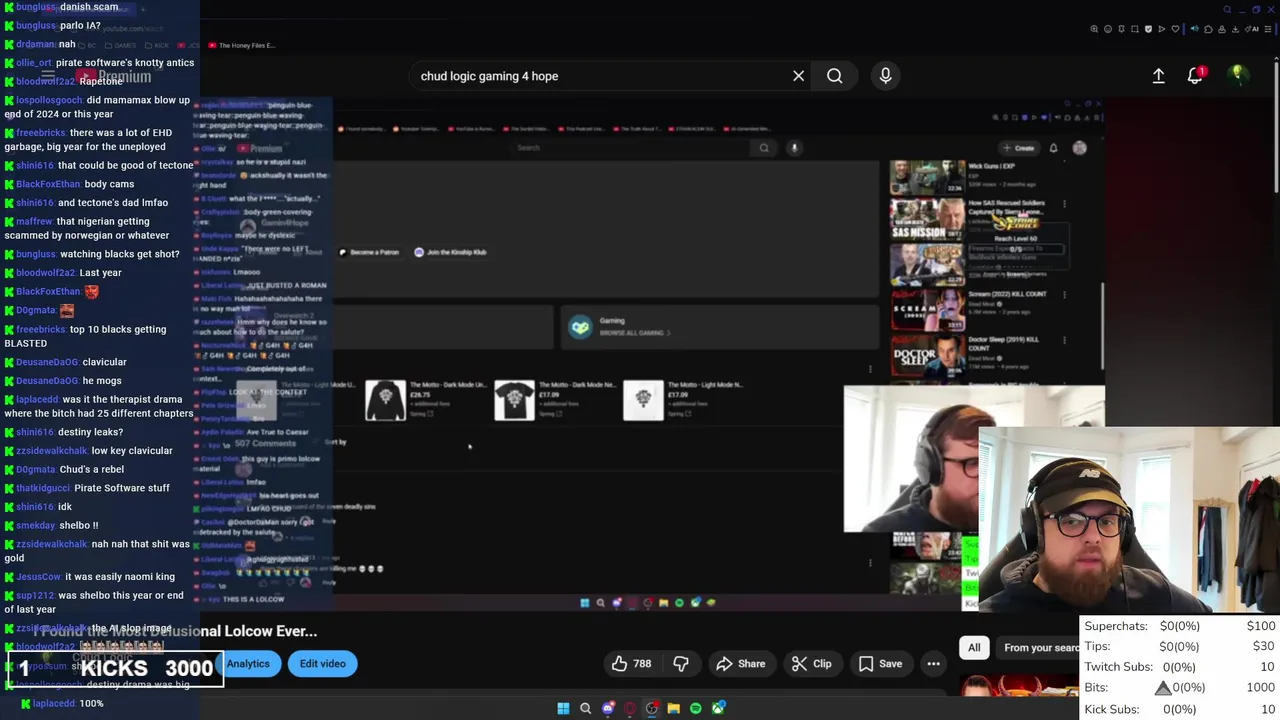Clear the YouTube search query with the X
1280x720 pixels.
tap(798, 76)
